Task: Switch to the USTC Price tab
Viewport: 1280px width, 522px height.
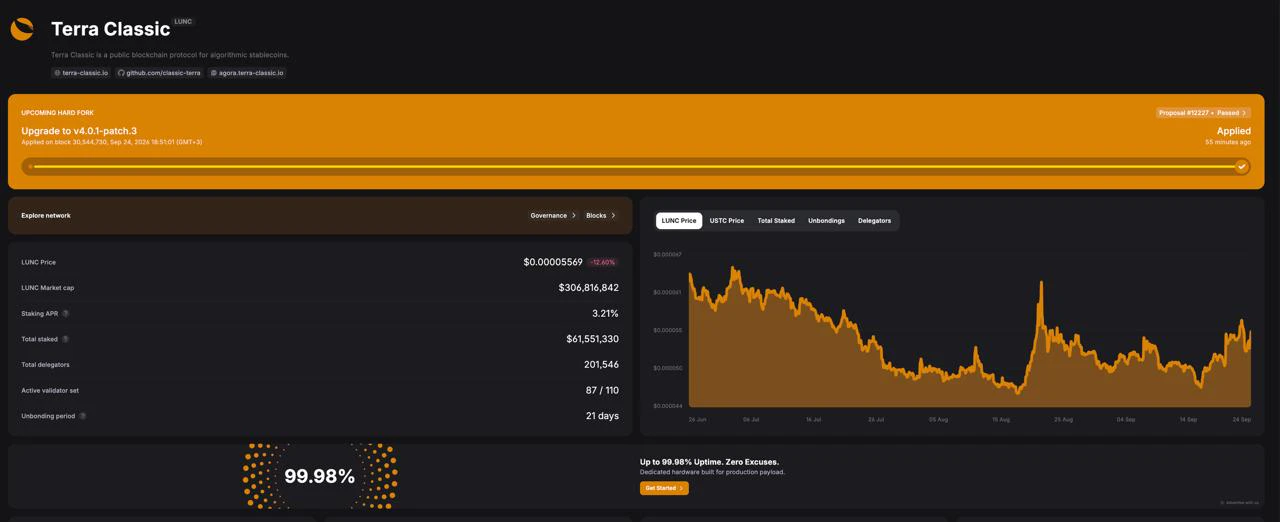Action: click(x=727, y=220)
